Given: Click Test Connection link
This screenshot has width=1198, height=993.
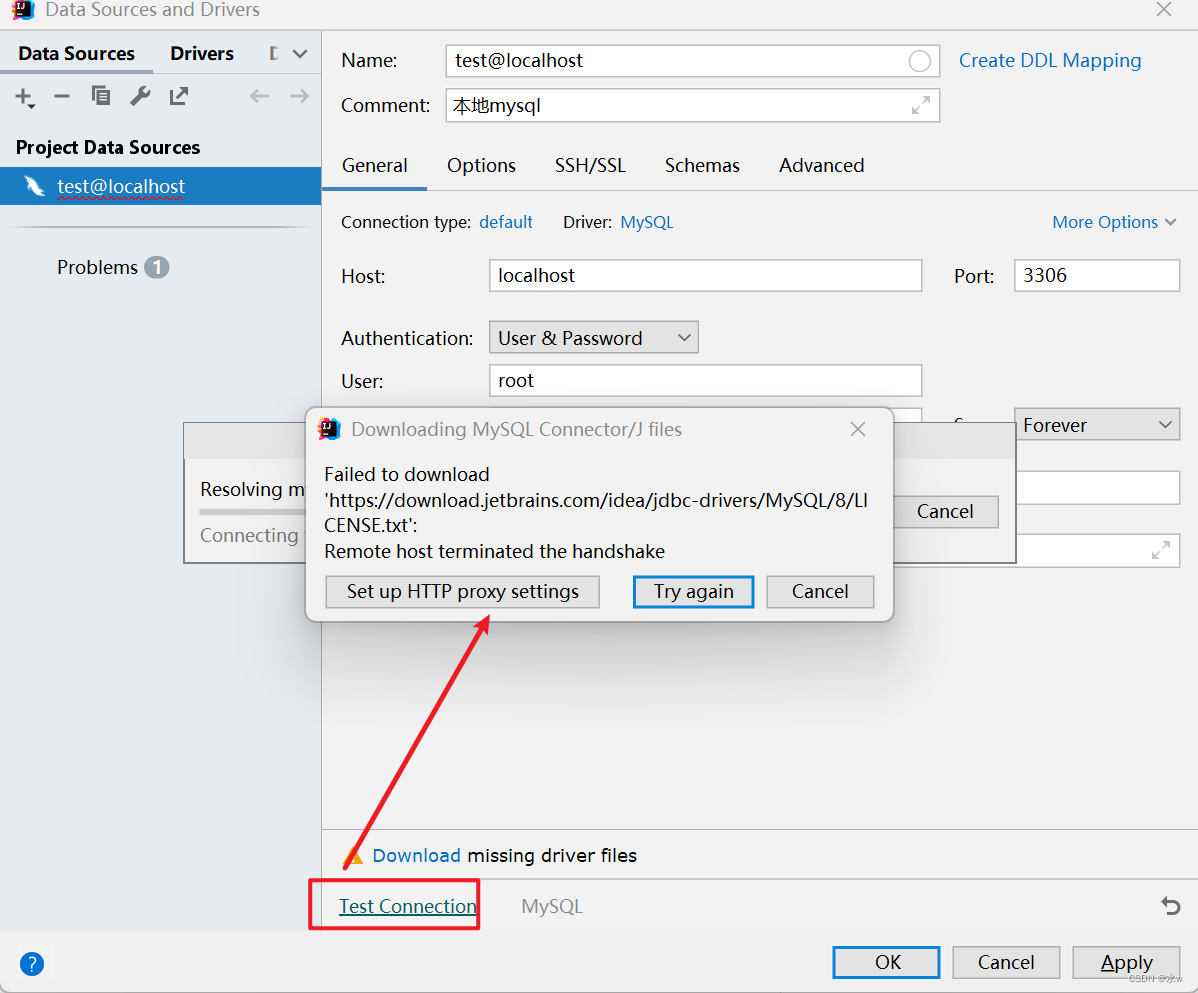Looking at the screenshot, I should coord(407,906).
